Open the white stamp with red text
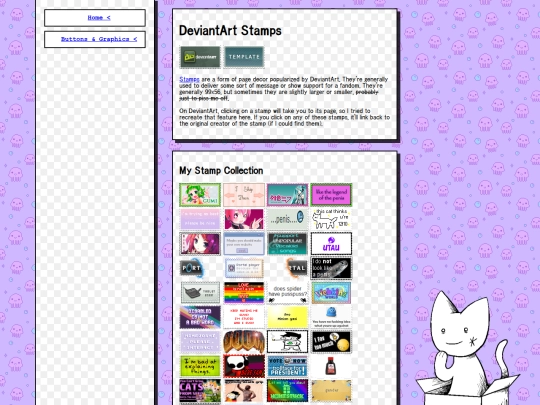The width and height of the screenshot is (540, 405). tap(244, 317)
